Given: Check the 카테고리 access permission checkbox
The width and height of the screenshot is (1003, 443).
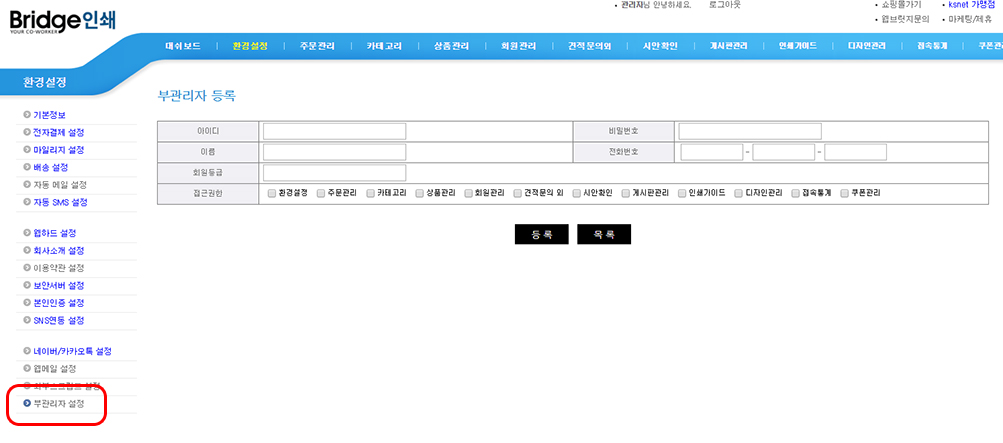Looking at the screenshot, I should [370, 192].
